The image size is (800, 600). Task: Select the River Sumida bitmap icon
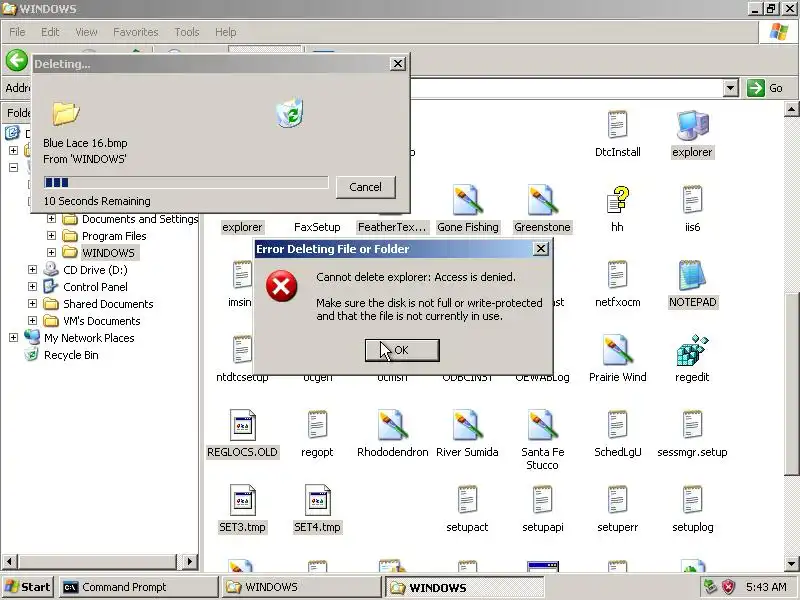pyautogui.click(x=467, y=424)
